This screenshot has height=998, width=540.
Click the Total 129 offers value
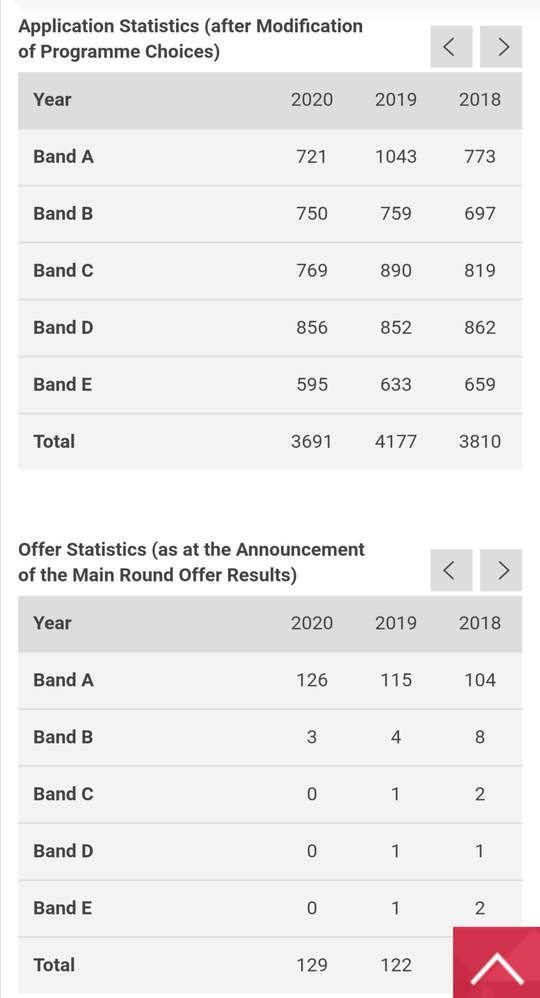(x=311, y=966)
